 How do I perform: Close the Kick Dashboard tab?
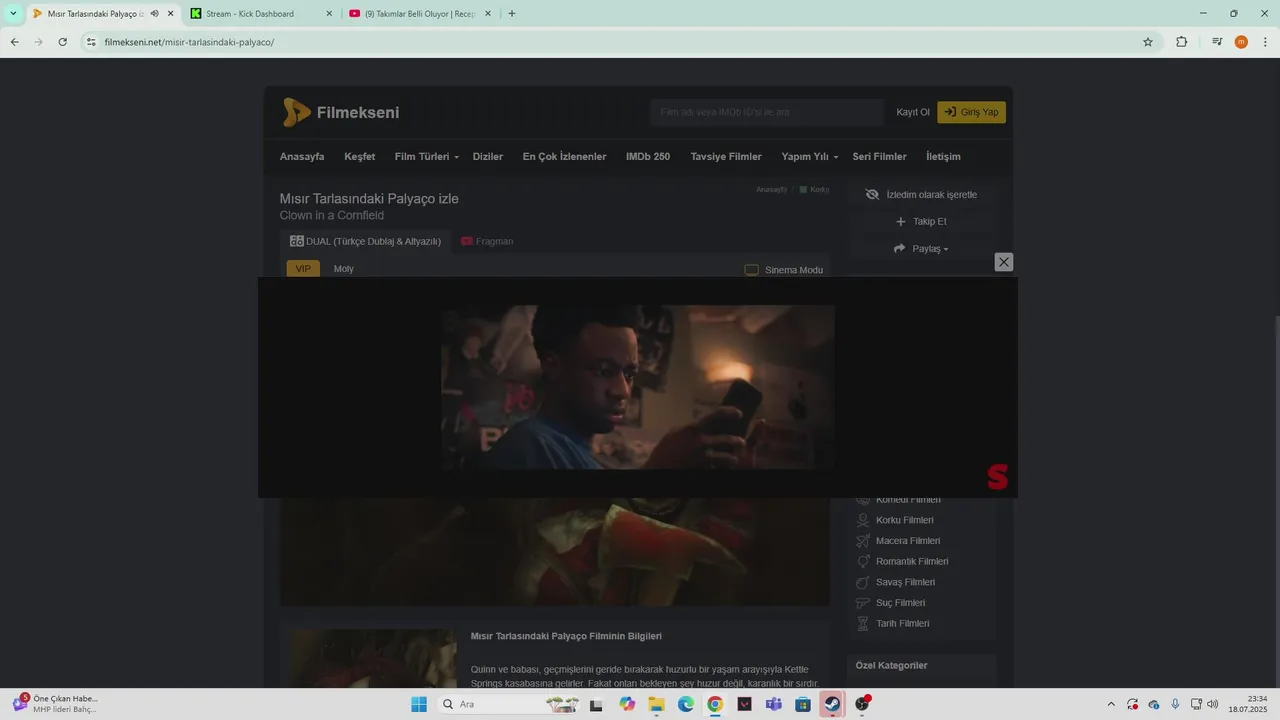pos(329,14)
